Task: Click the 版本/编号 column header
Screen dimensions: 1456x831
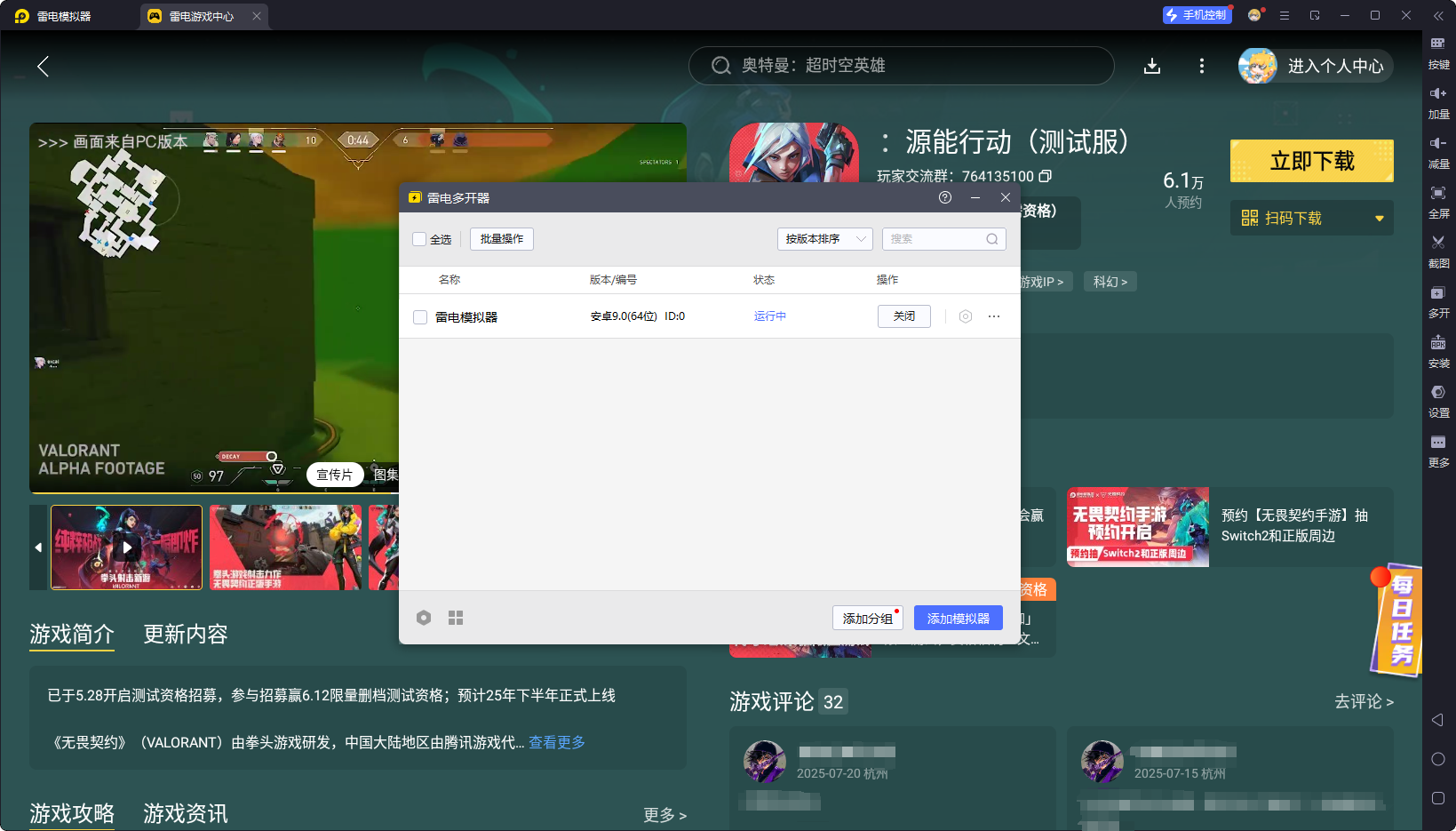Action: pyautogui.click(x=613, y=280)
